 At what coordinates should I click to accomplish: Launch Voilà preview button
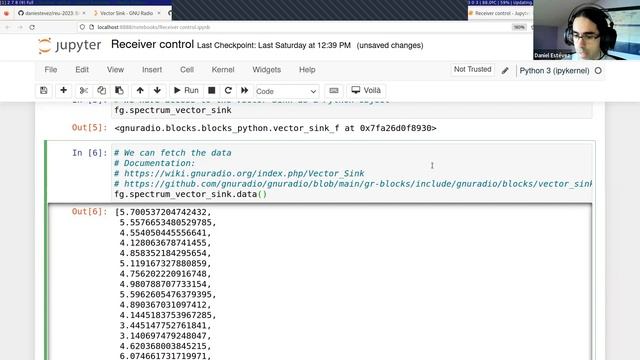[366, 91]
